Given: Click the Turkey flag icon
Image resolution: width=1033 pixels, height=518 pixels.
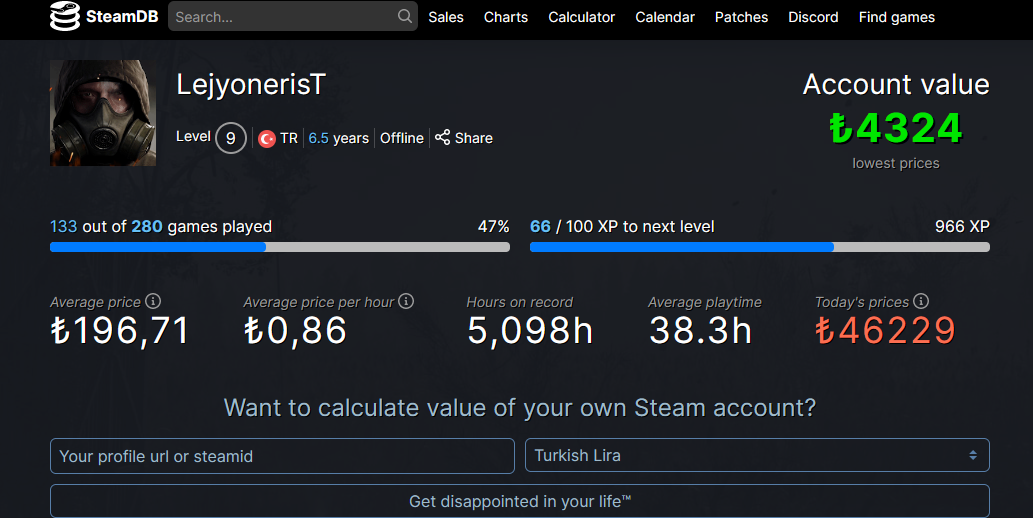Looking at the screenshot, I should [267, 139].
